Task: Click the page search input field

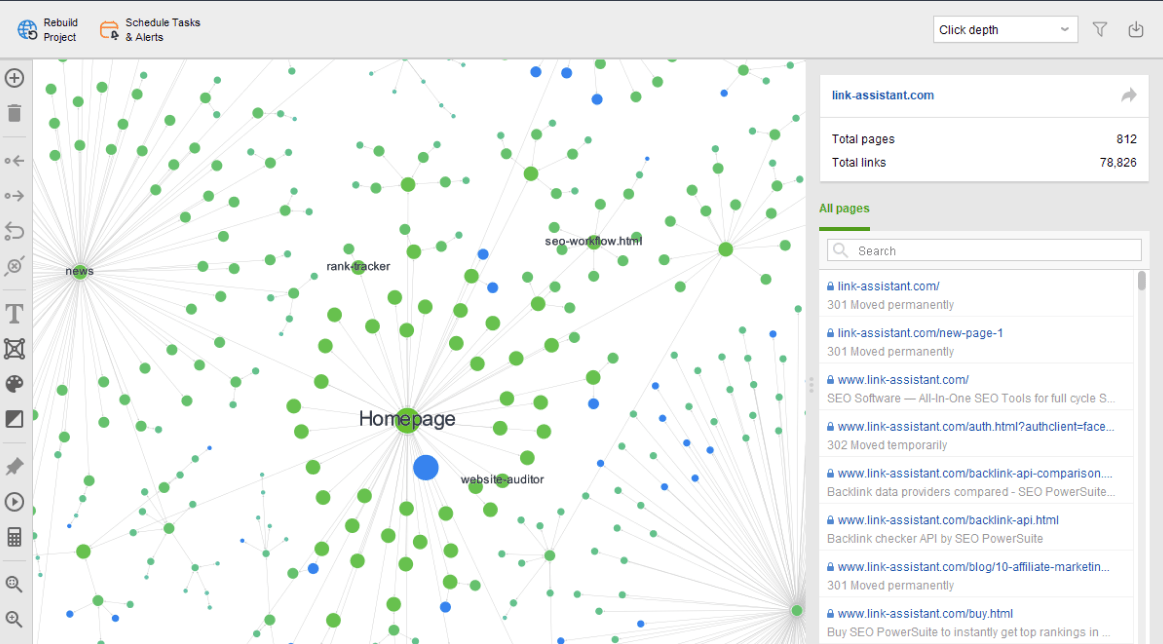Action: pyautogui.click(x=985, y=250)
